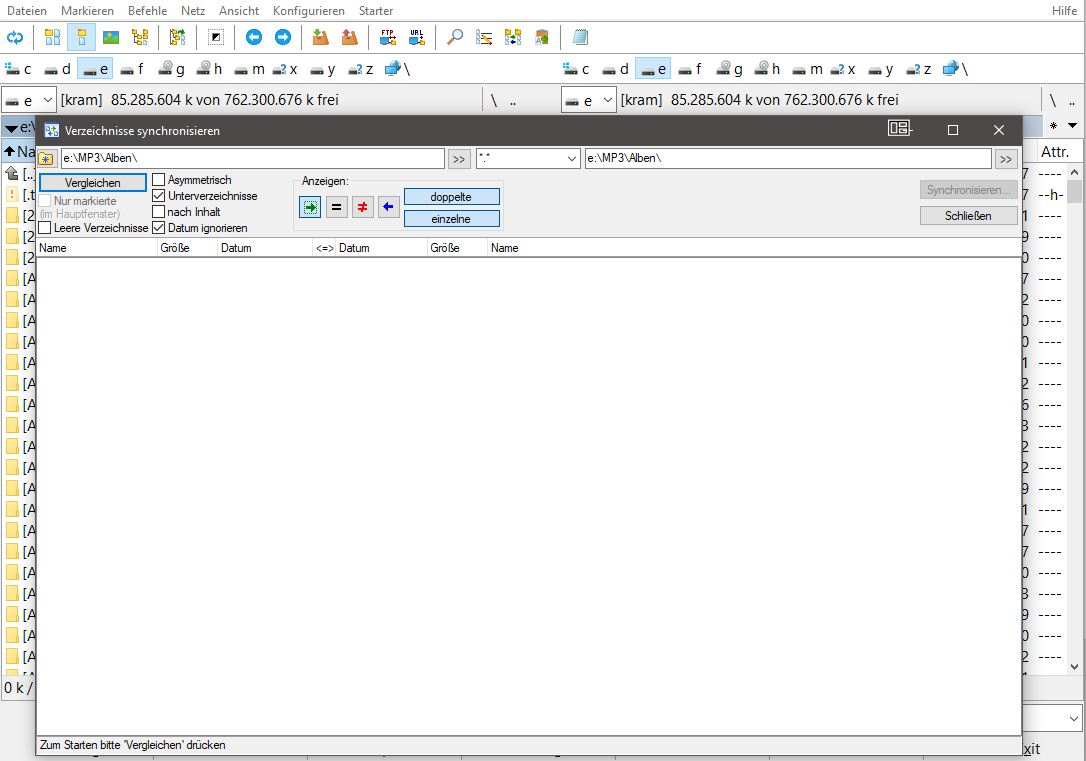1086x761 pixels.
Task: Toggle the red unequal files filter
Action: 362,207
